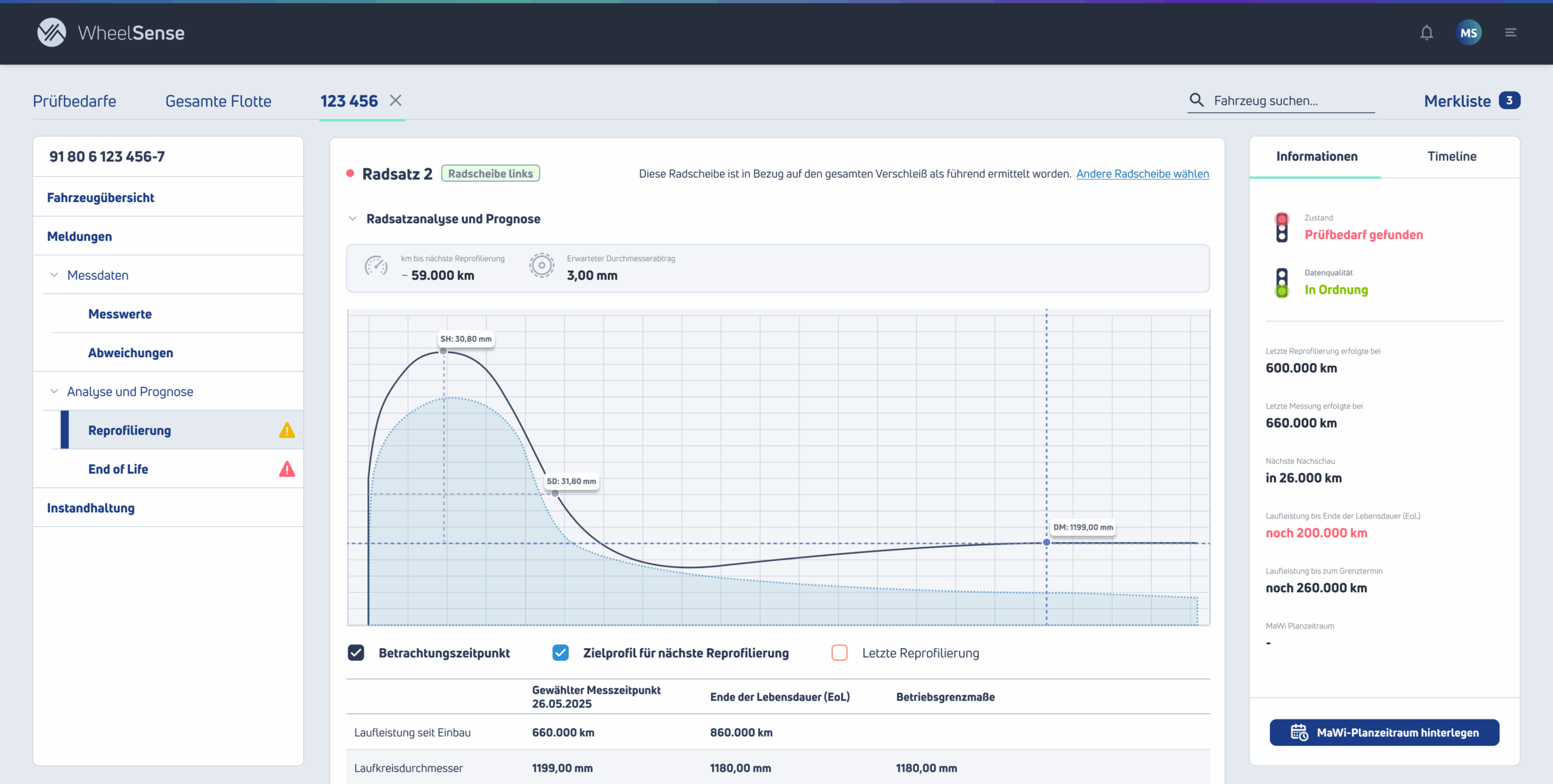Open the hamburger menu icon
The width and height of the screenshot is (1553, 784).
[x=1511, y=33]
